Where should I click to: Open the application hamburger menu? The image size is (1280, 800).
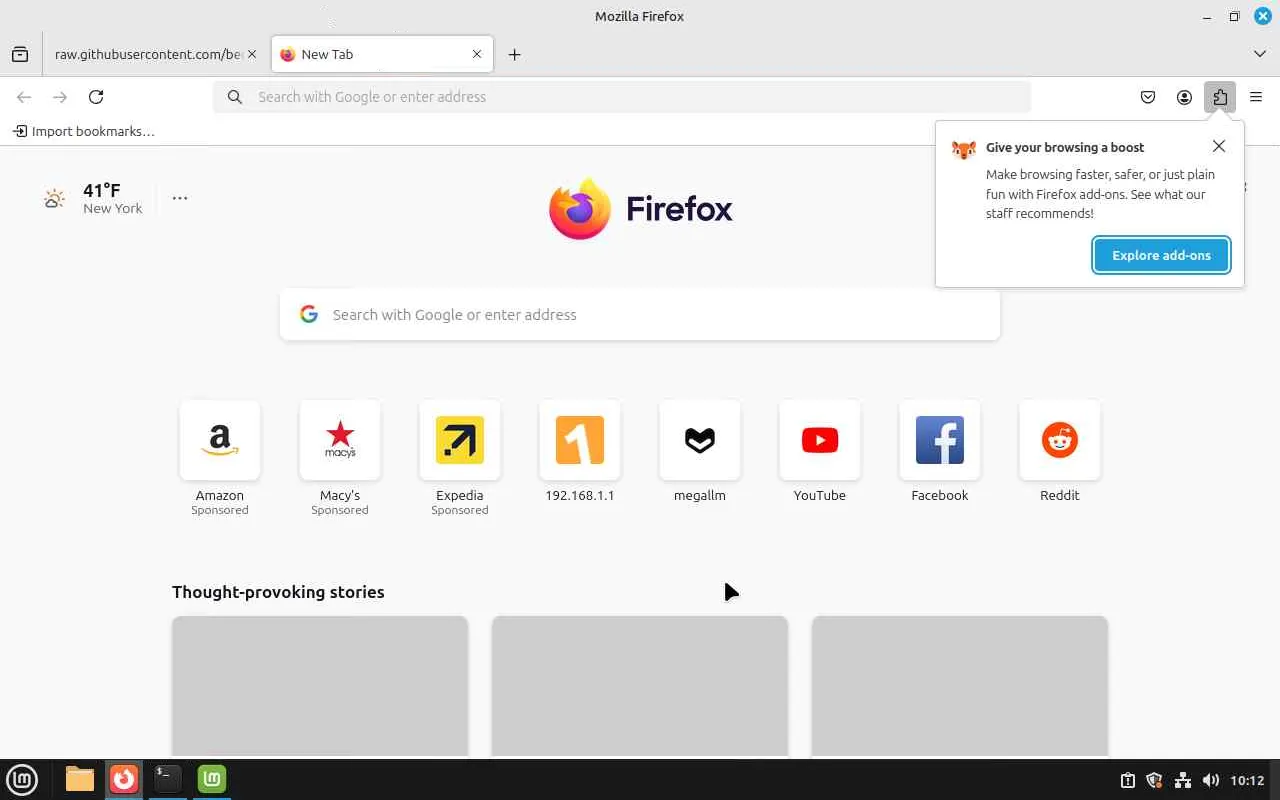pyautogui.click(x=1256, y=97)
